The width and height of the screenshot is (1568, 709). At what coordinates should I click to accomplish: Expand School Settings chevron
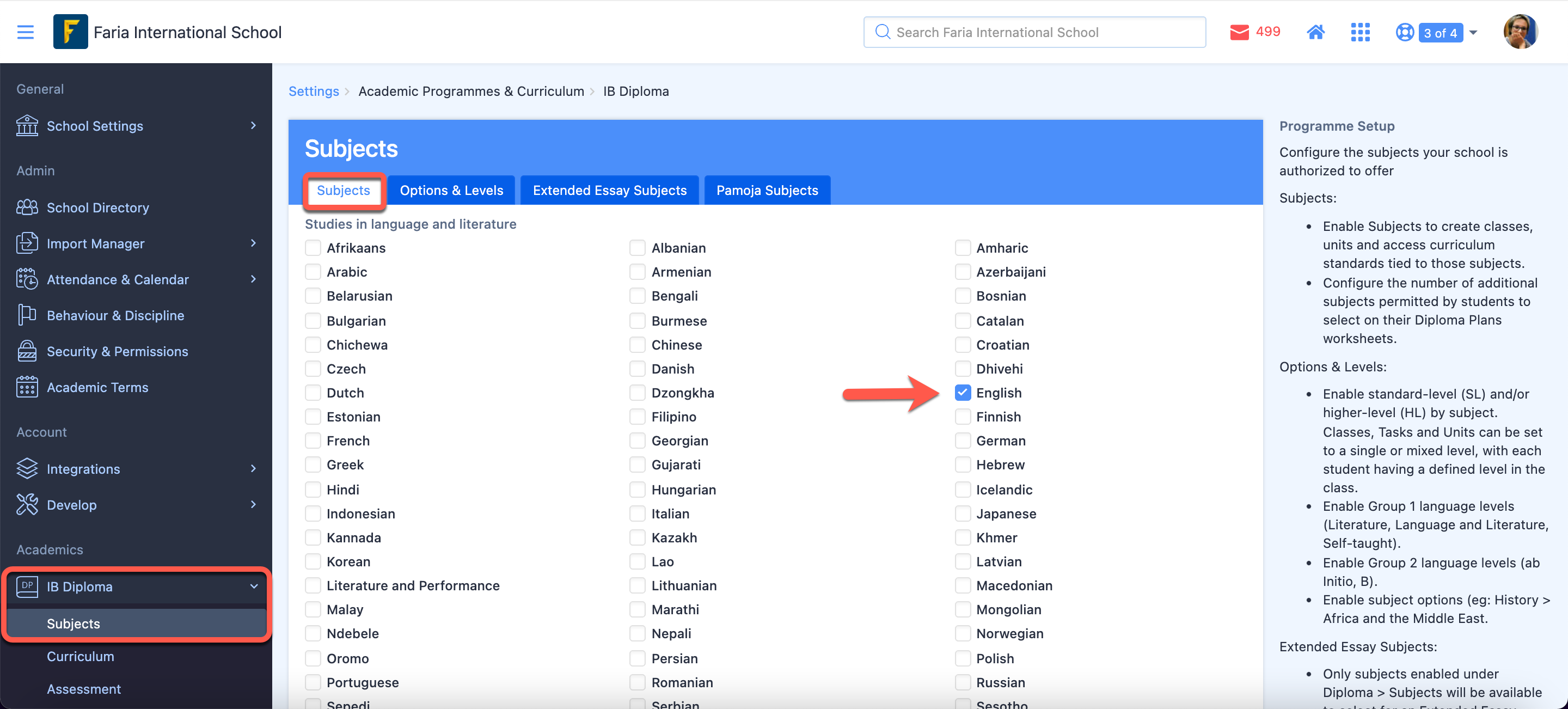[x=254, y=125]
